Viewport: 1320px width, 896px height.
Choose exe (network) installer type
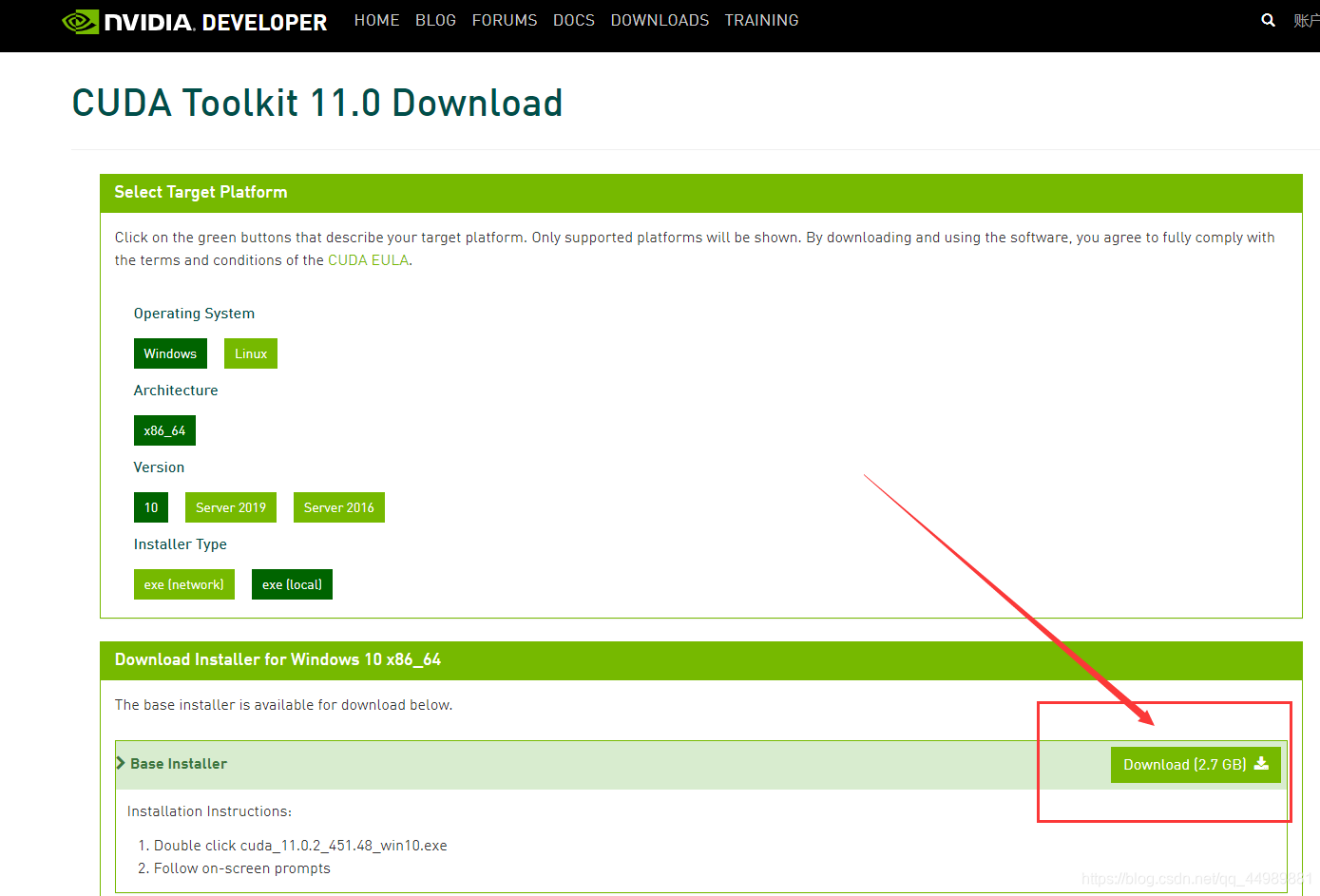click(x=184, y=584)
